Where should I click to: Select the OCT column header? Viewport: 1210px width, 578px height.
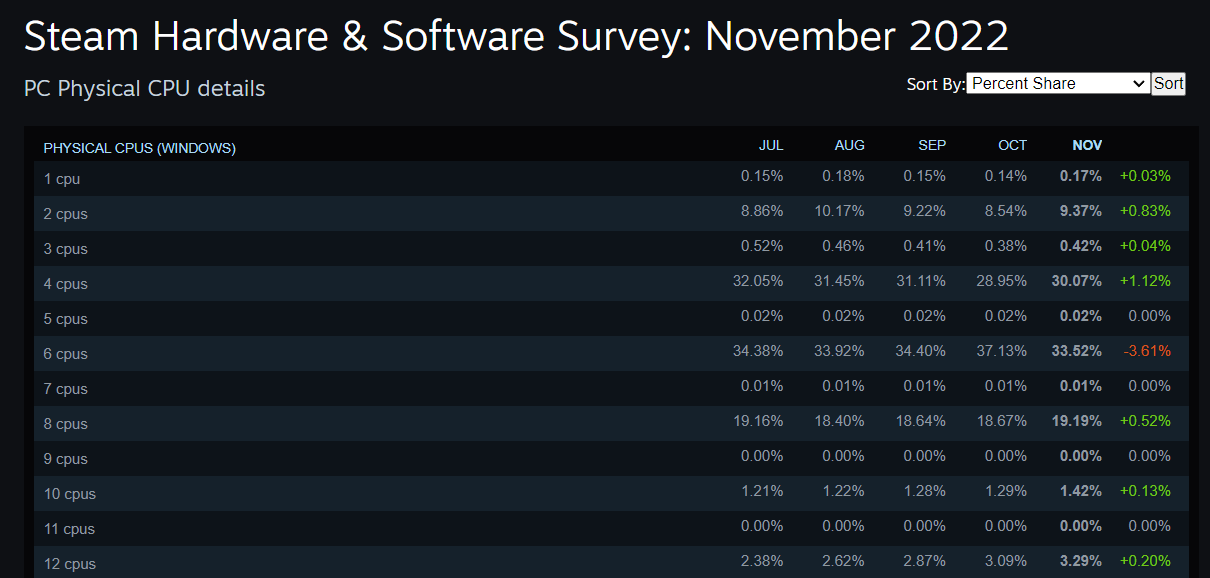pyautogui.click(x=1011, y=145)
